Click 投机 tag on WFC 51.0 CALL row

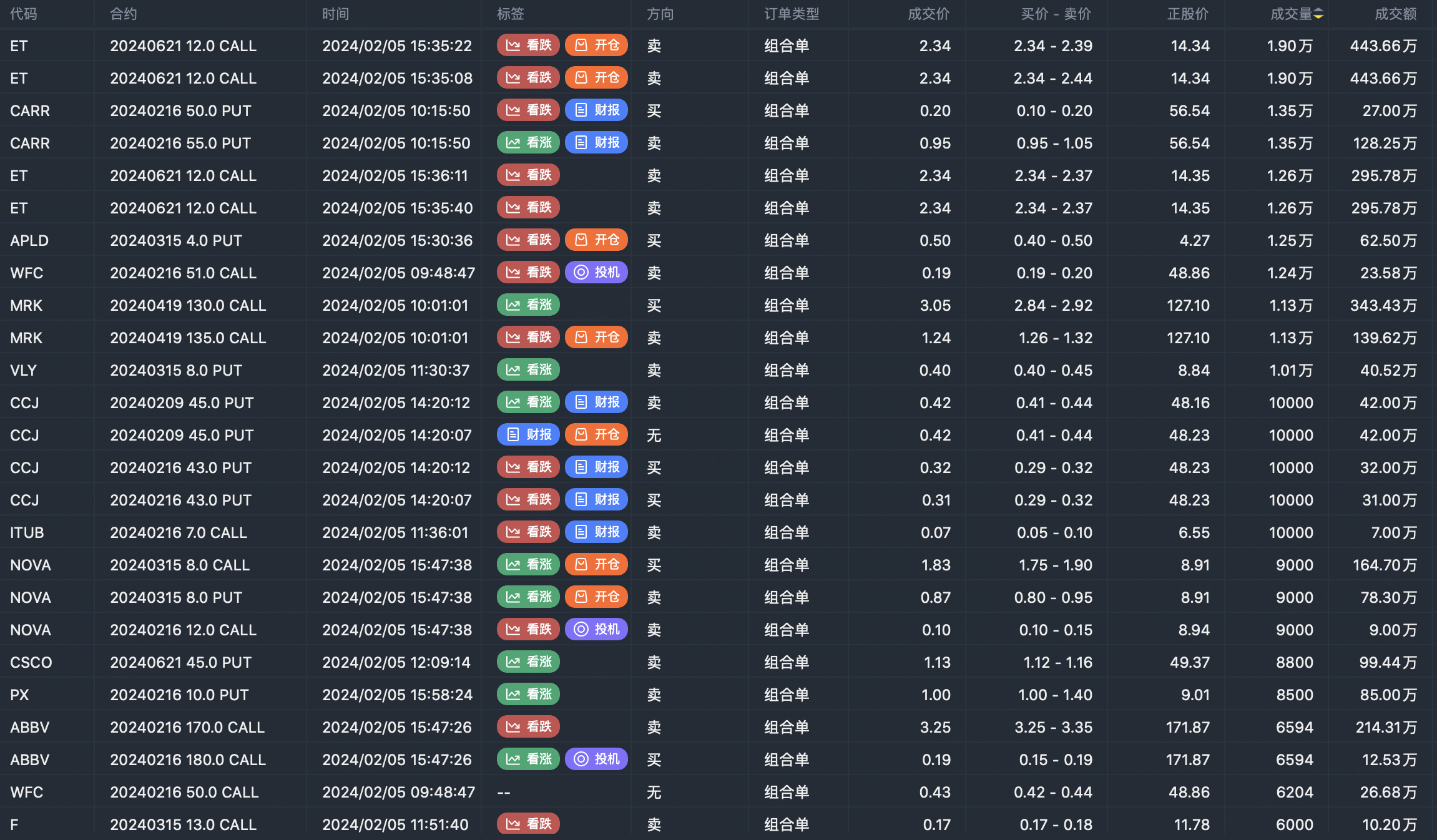point(596,272)
